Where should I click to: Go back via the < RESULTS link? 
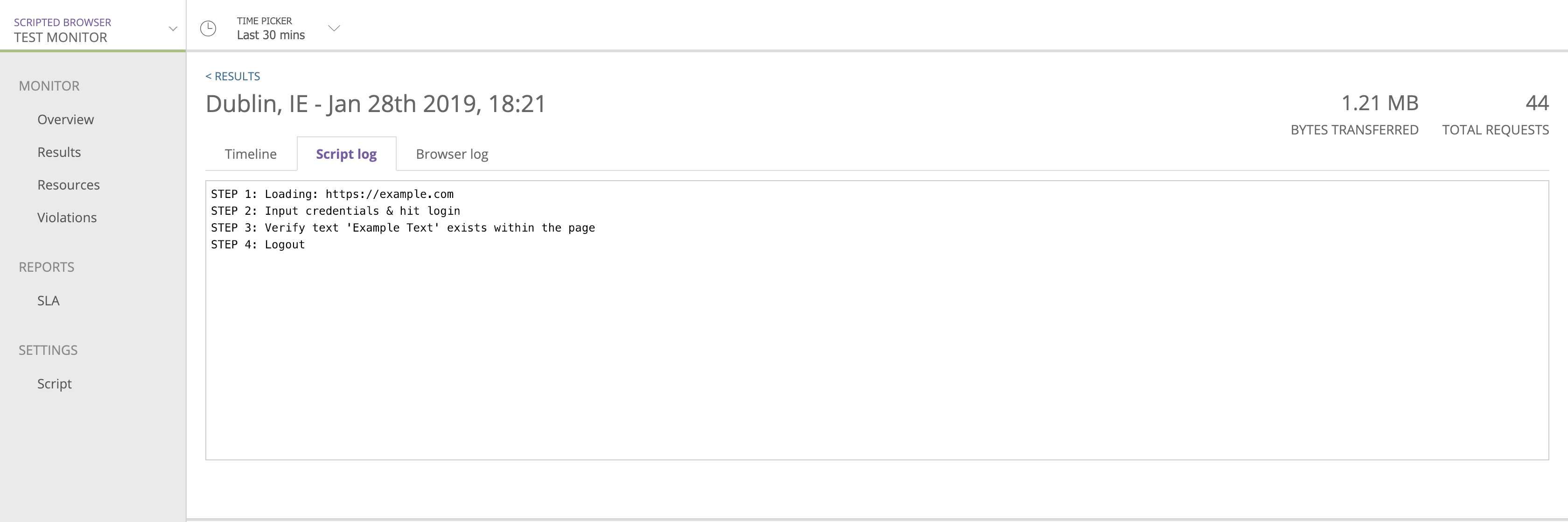[x=232, y=76]
